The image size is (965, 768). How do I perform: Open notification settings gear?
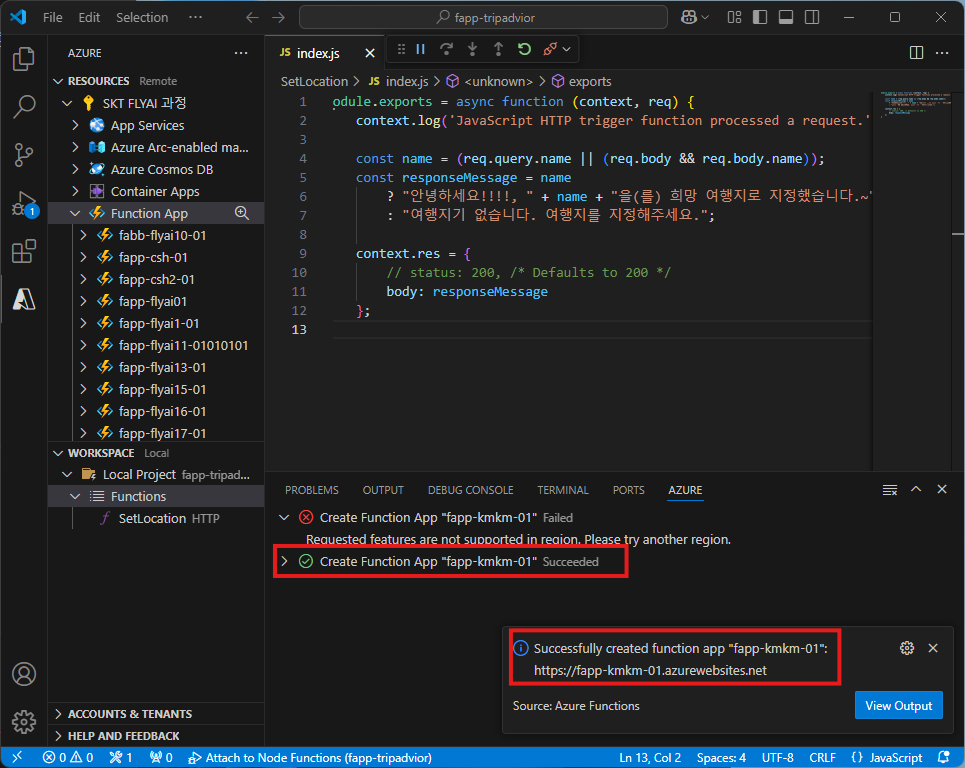pyautogui.click(x=907, y=648)
